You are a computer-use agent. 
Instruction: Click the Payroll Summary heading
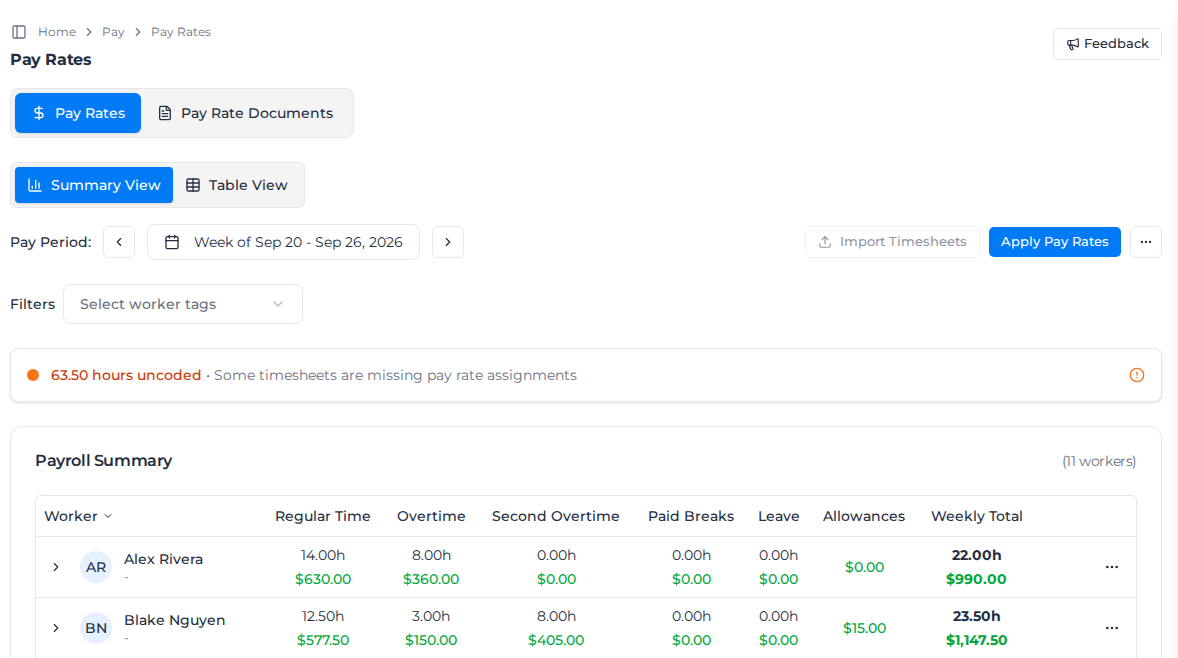click(104, 460)
